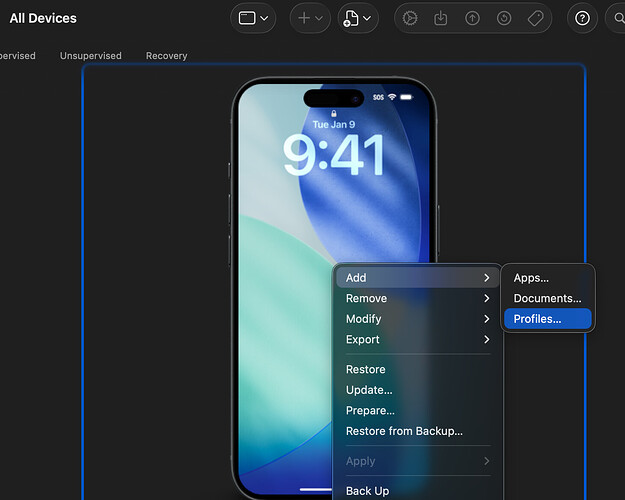The width and height of the screenshot is (625, 500).
Task: Switch to the Unsupervised tab
Action: pyautogui.click(x=90, y=56)
